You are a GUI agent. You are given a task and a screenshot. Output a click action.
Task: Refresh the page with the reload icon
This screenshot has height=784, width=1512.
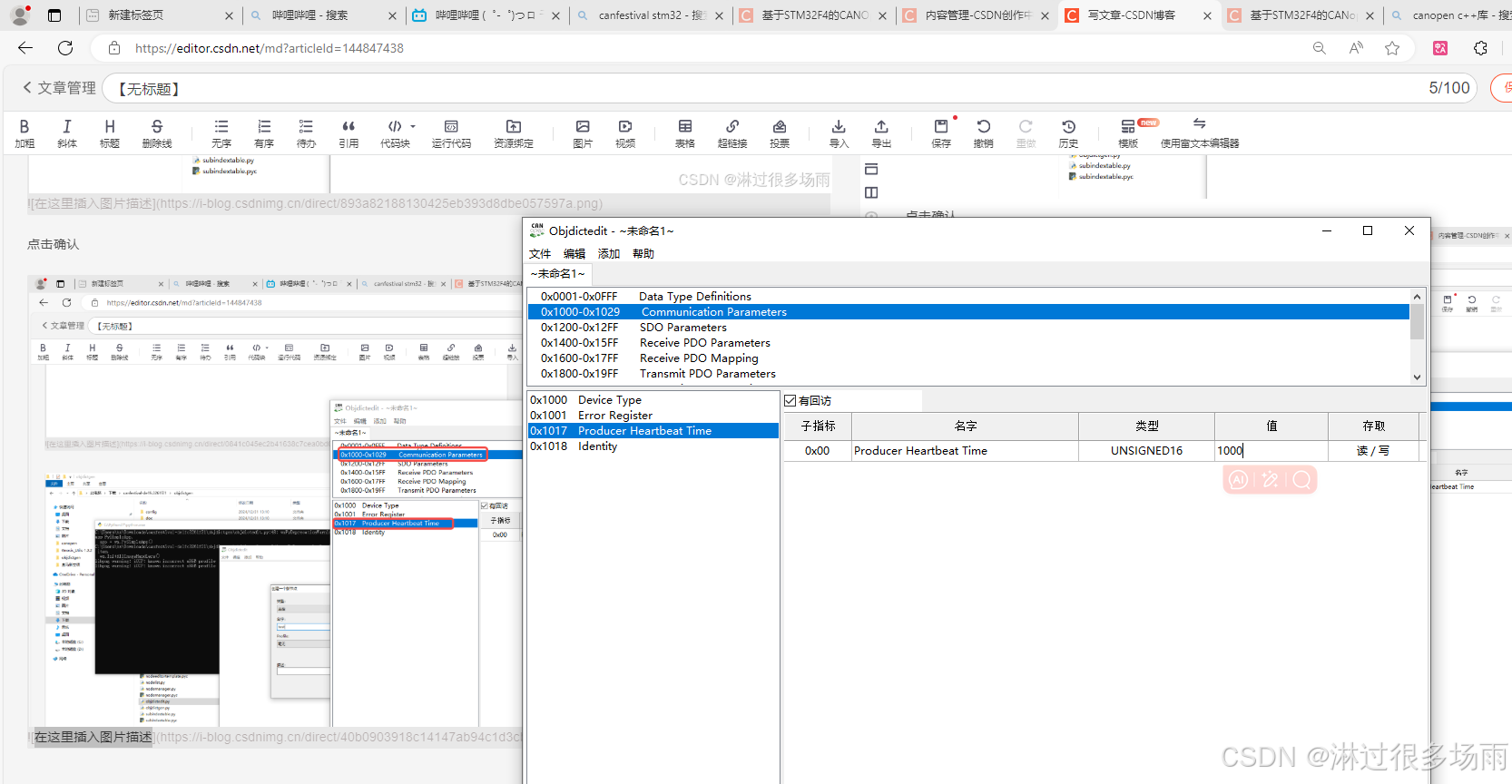65,48
